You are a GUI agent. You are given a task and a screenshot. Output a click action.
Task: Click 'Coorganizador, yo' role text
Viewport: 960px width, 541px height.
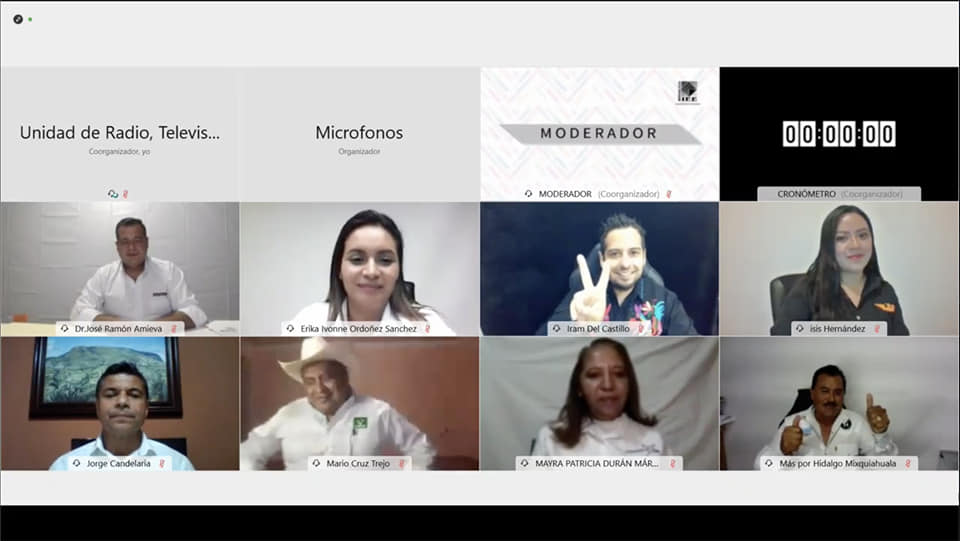click(x=119, y=151)
